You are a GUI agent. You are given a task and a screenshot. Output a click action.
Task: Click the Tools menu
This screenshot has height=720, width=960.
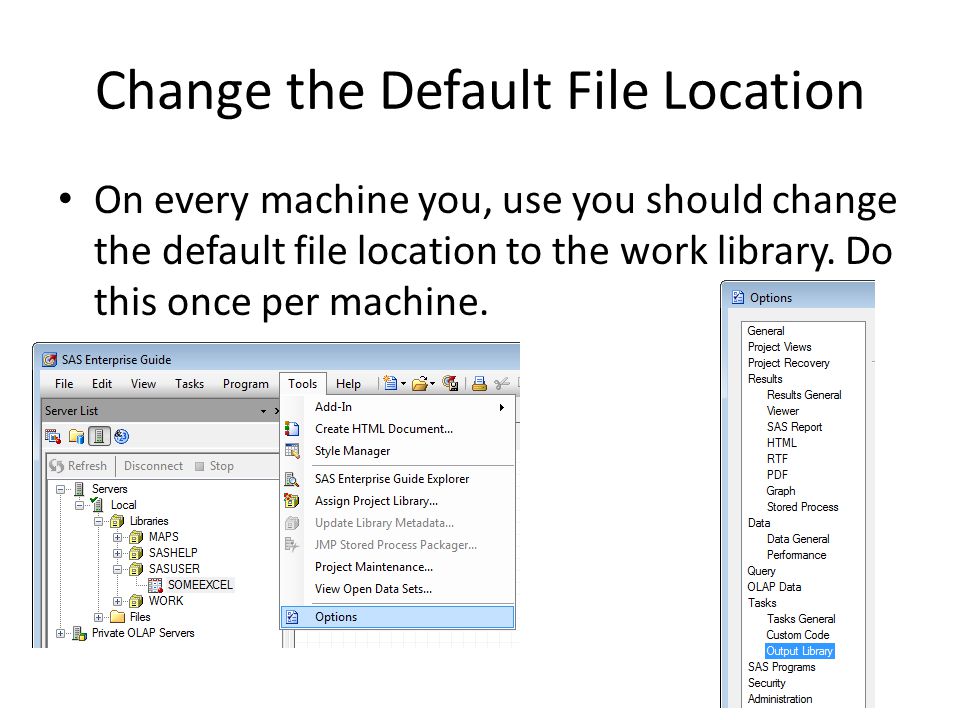point(302,384)
